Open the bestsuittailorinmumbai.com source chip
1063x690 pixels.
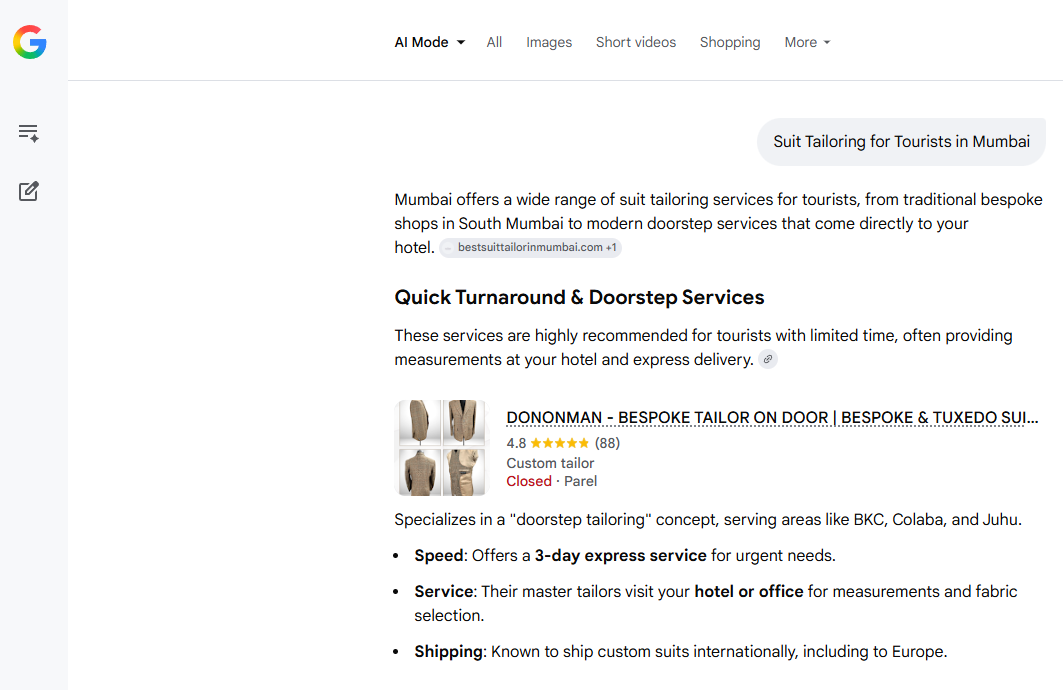(x=531, y=248)
